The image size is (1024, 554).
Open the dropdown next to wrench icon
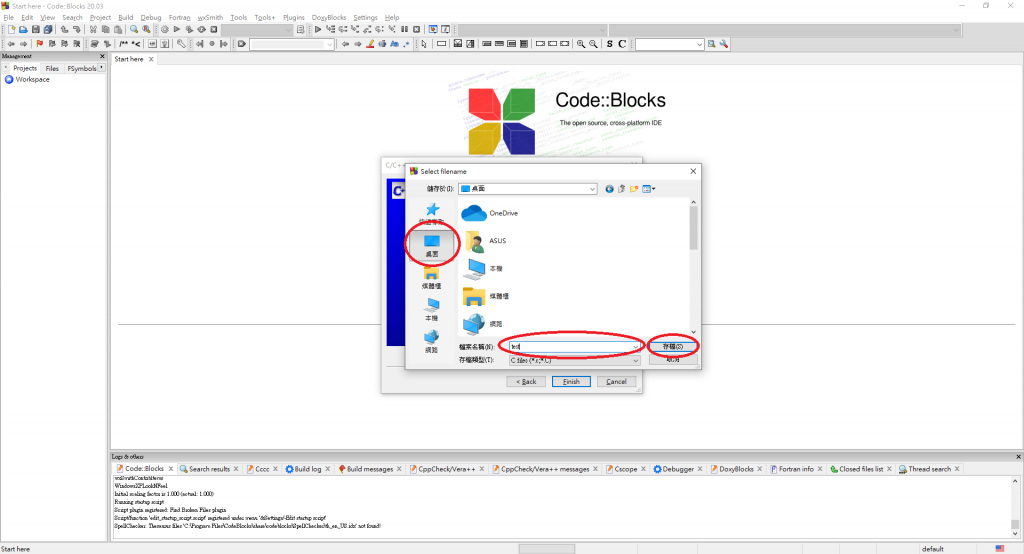pos(699,44)
